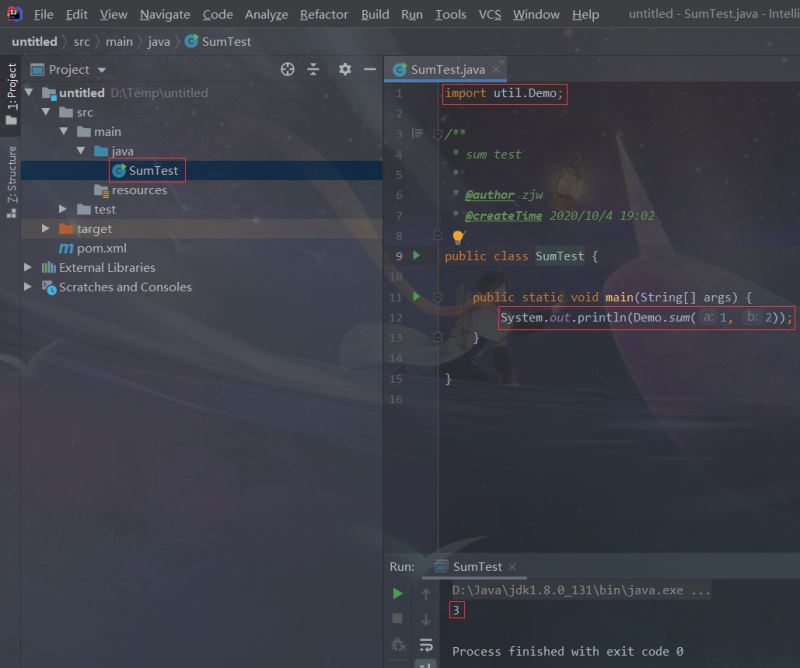Rerun SumTest with green play button

tap(397, 593)
